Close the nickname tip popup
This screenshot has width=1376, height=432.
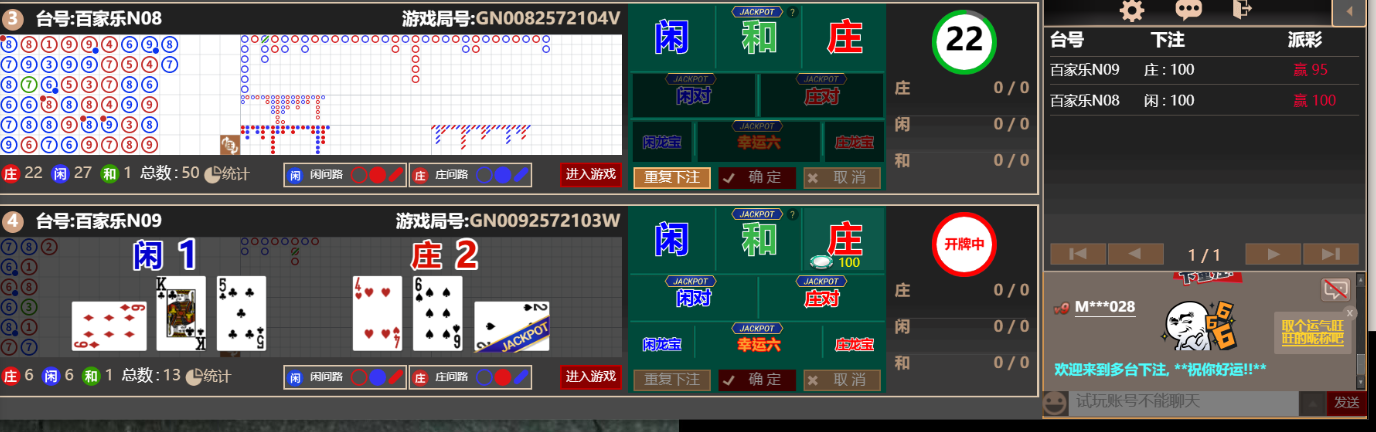pyautogui.click(x=1349, y=313)
